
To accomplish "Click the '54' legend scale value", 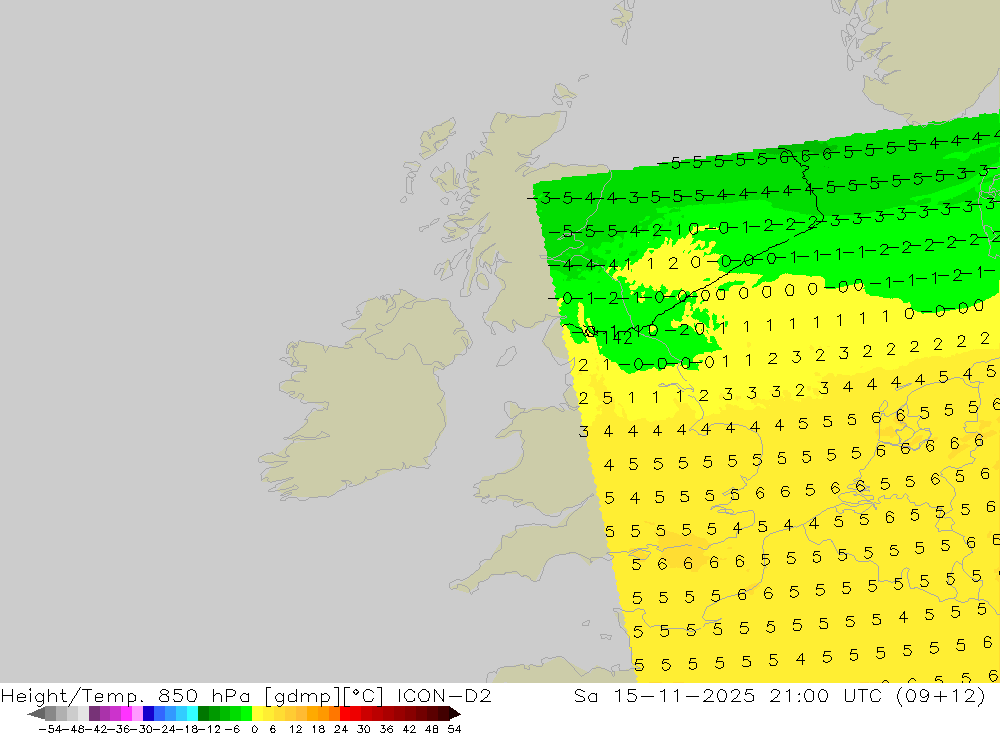I will pyautogui.click(x=454, y=729).
